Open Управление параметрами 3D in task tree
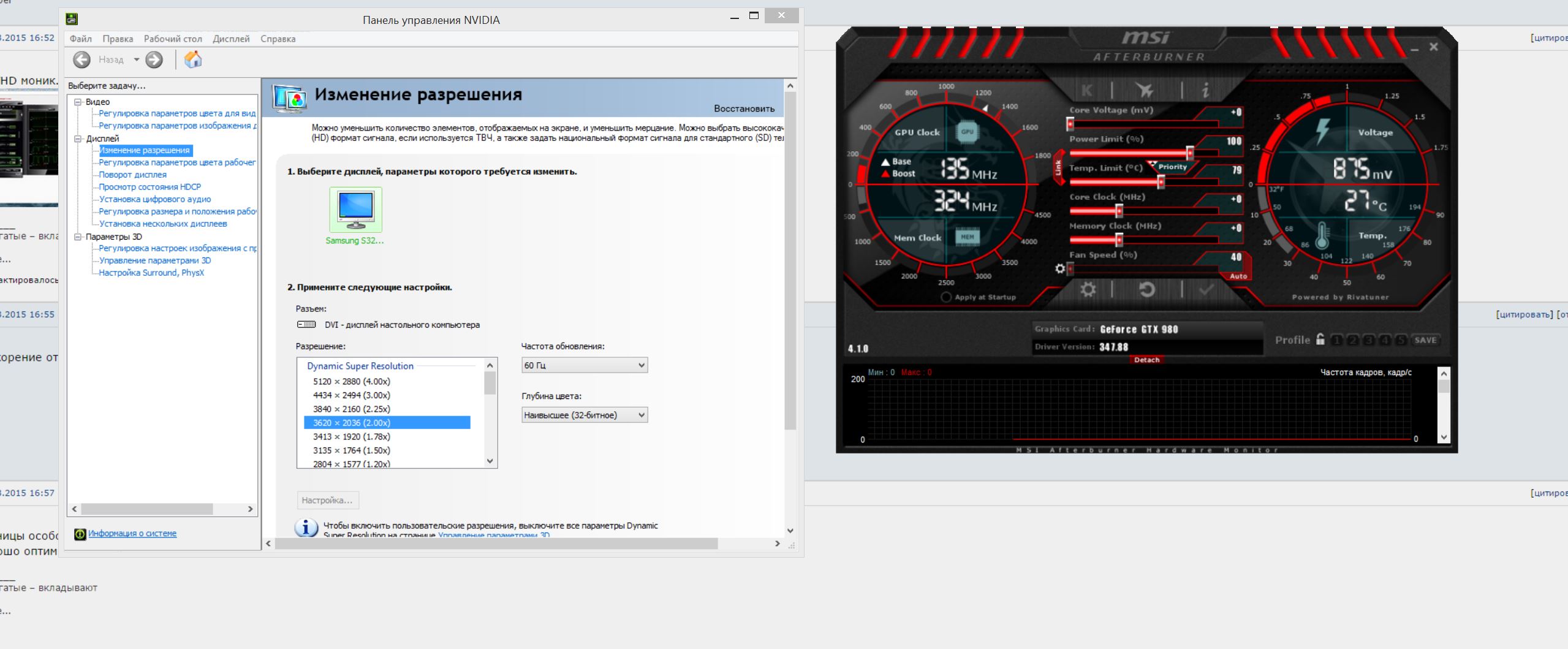Viewport: 1568px width, 649px height. 154,260
